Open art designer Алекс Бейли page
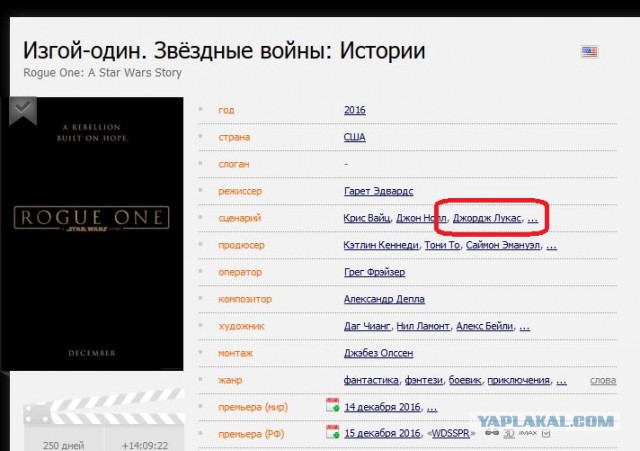The height and width of the screenshot is (451, 640). click(484, 326)
